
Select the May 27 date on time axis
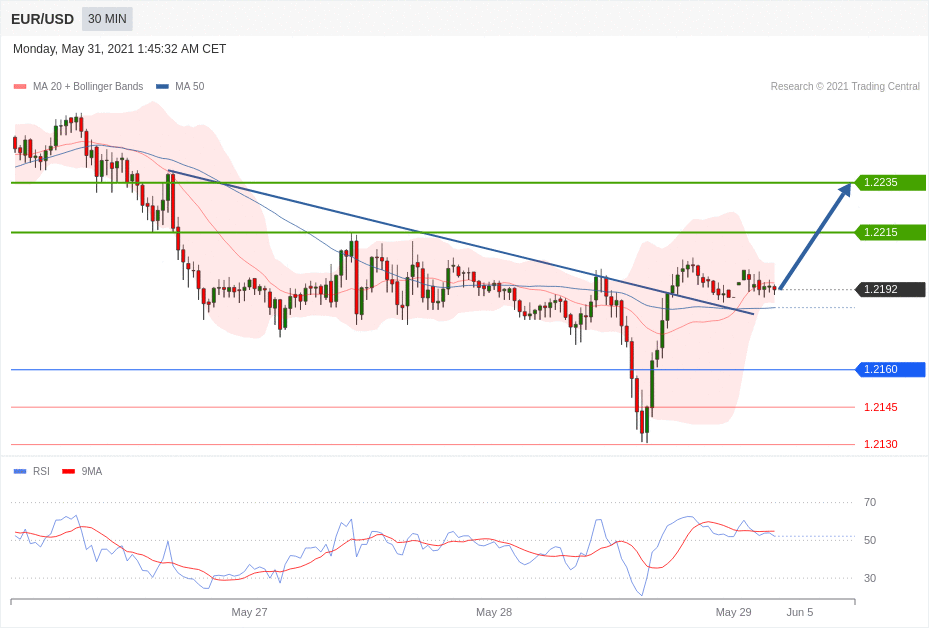pyautogui.click(x=249, y=612)
